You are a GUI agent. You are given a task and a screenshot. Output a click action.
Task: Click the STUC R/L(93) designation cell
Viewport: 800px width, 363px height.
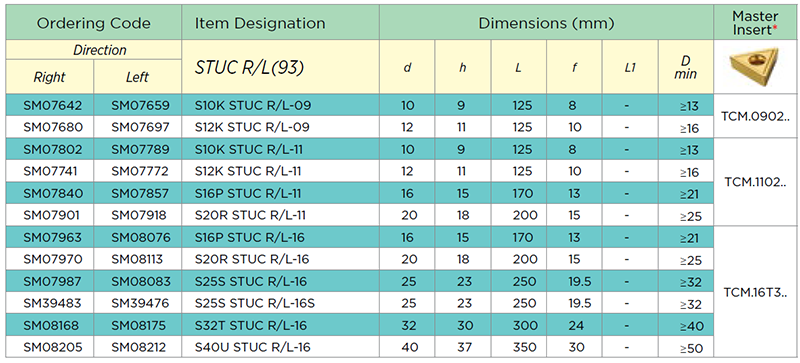tap(249, 68)
